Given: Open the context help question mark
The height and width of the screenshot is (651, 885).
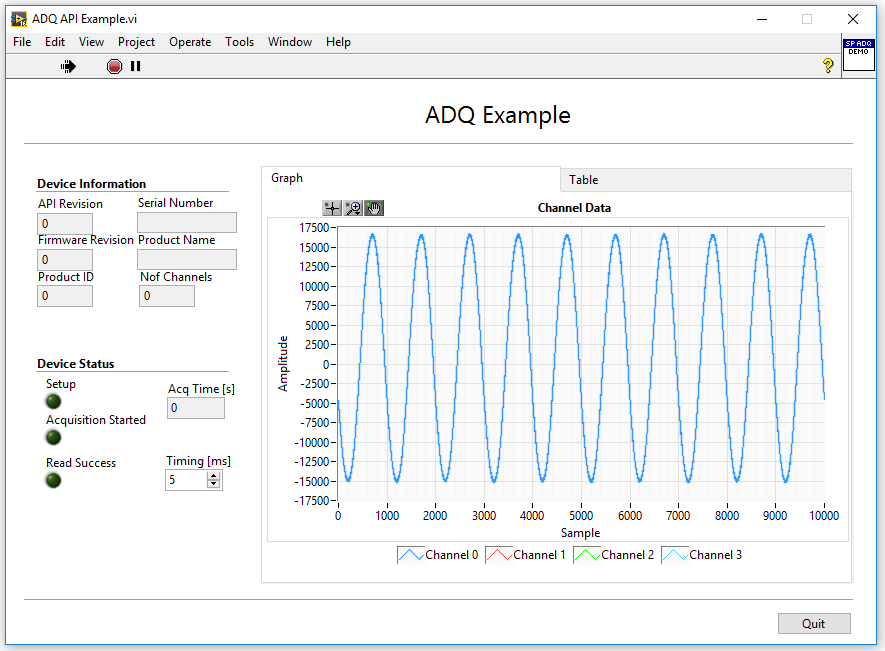Looking at the screenshot, I should tap(828, 66).
